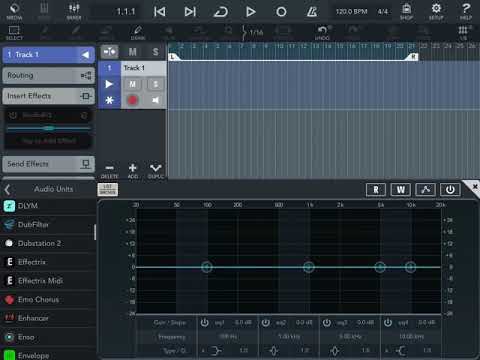Toggle Track 1 speaker monitoring
The image size is (480, 360).
point(155,100)
